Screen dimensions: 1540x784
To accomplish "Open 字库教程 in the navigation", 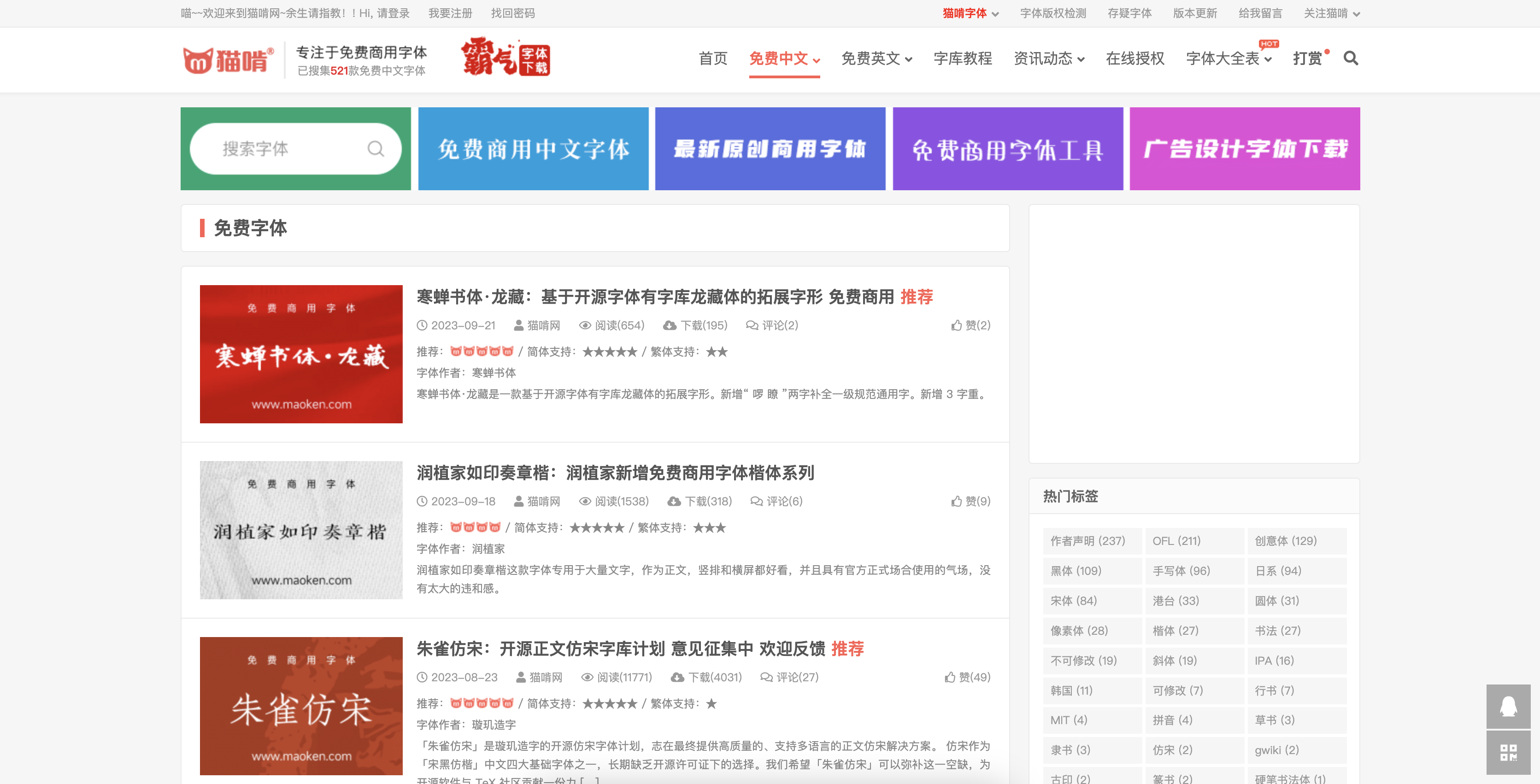I will tap(963, 59).
